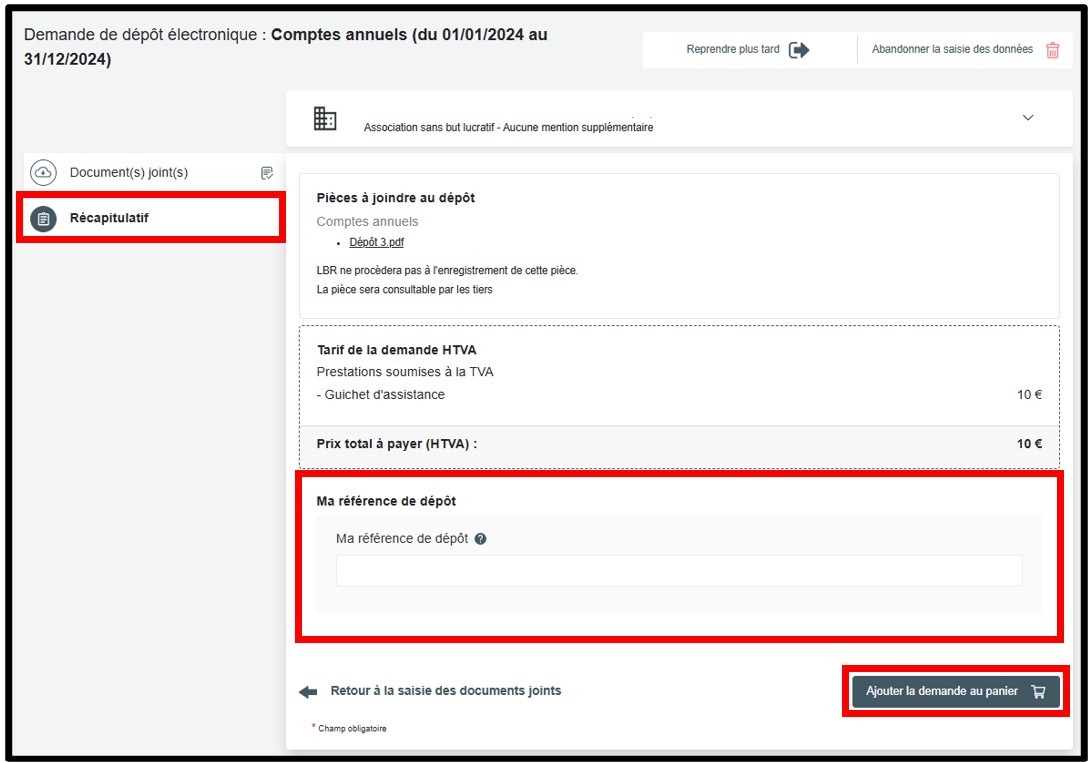Viewport: 1090px width, 763px height.
Task: Expand the association details chevron
Action: 1028,118
